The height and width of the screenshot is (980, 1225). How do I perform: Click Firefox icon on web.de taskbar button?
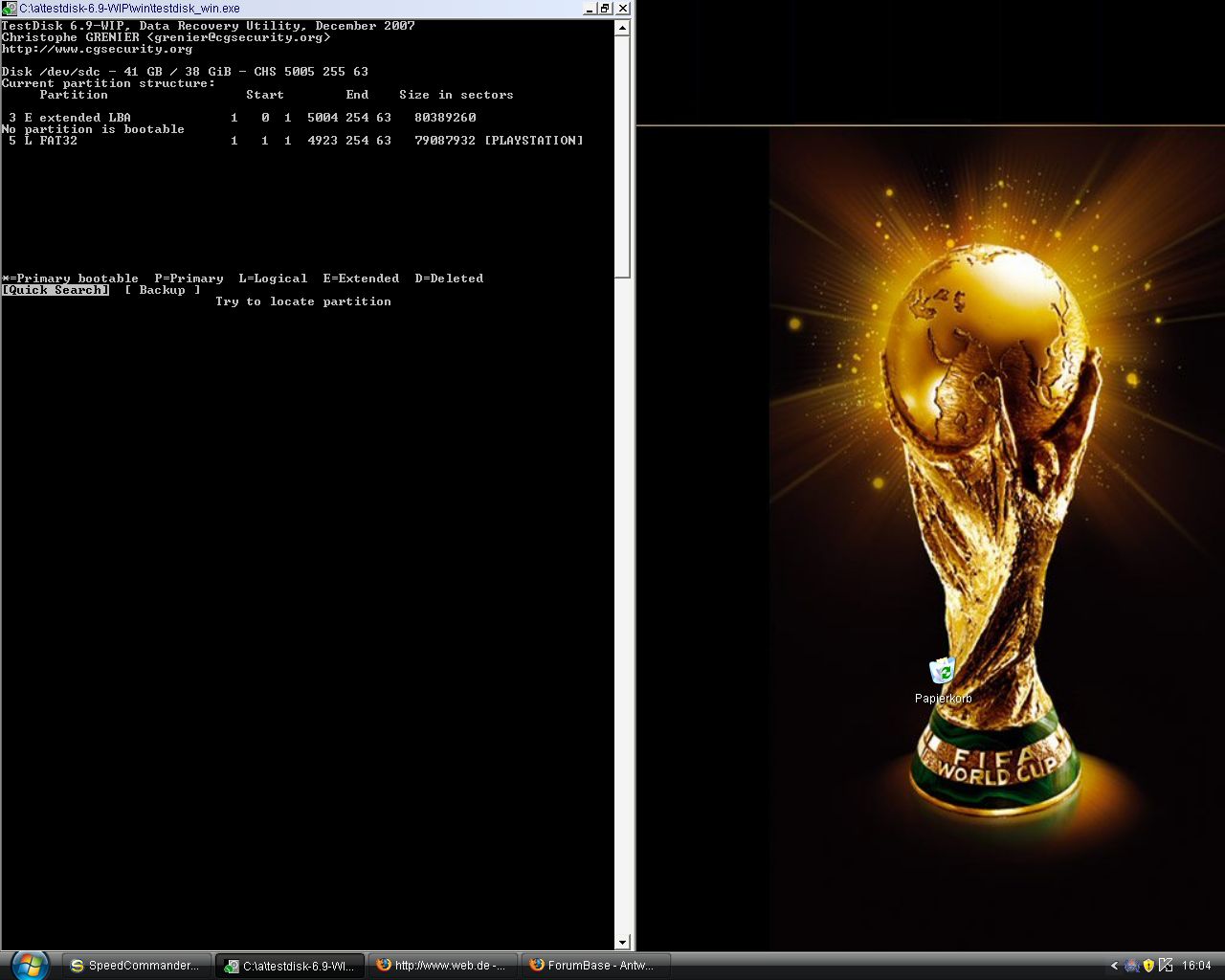click(384, 966)
